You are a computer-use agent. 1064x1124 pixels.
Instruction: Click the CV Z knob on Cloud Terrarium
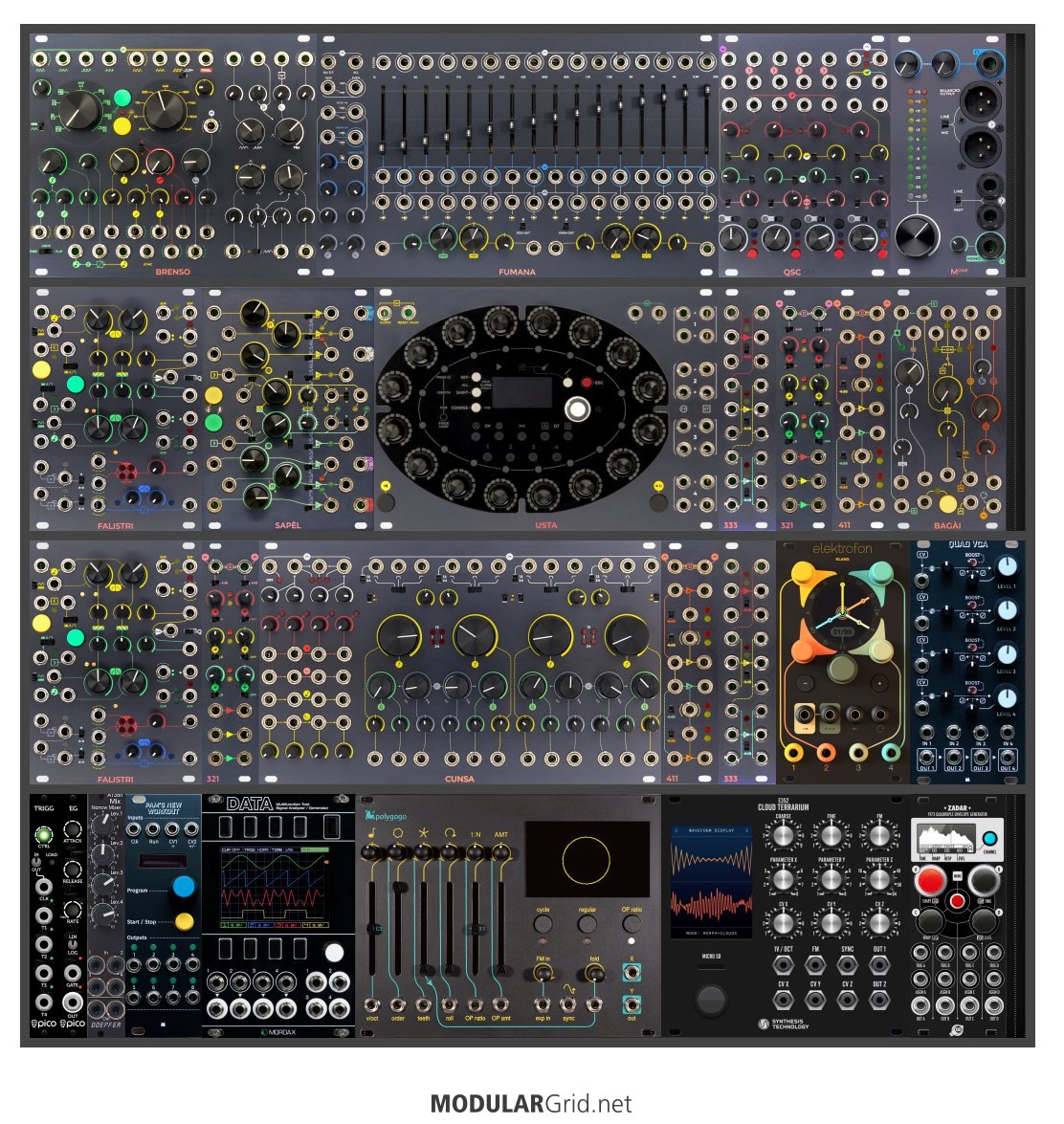point(879,922)
